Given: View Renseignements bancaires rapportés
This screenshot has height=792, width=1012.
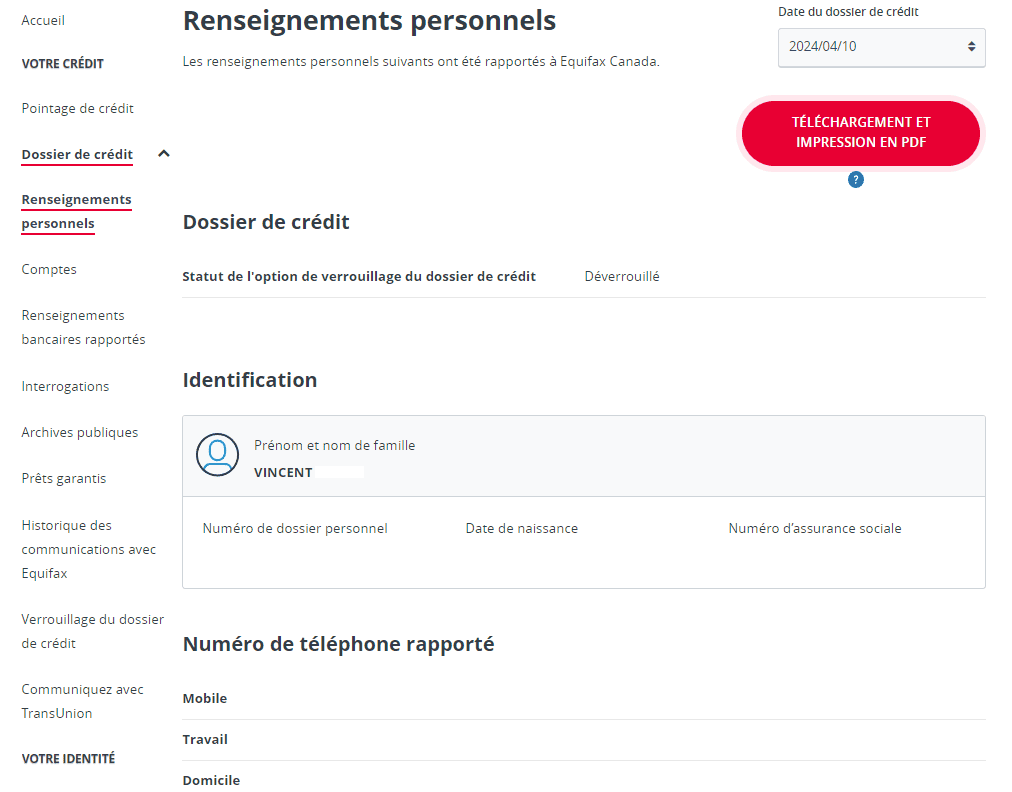Looking at the screenshot, I should (x=82, y=327).
